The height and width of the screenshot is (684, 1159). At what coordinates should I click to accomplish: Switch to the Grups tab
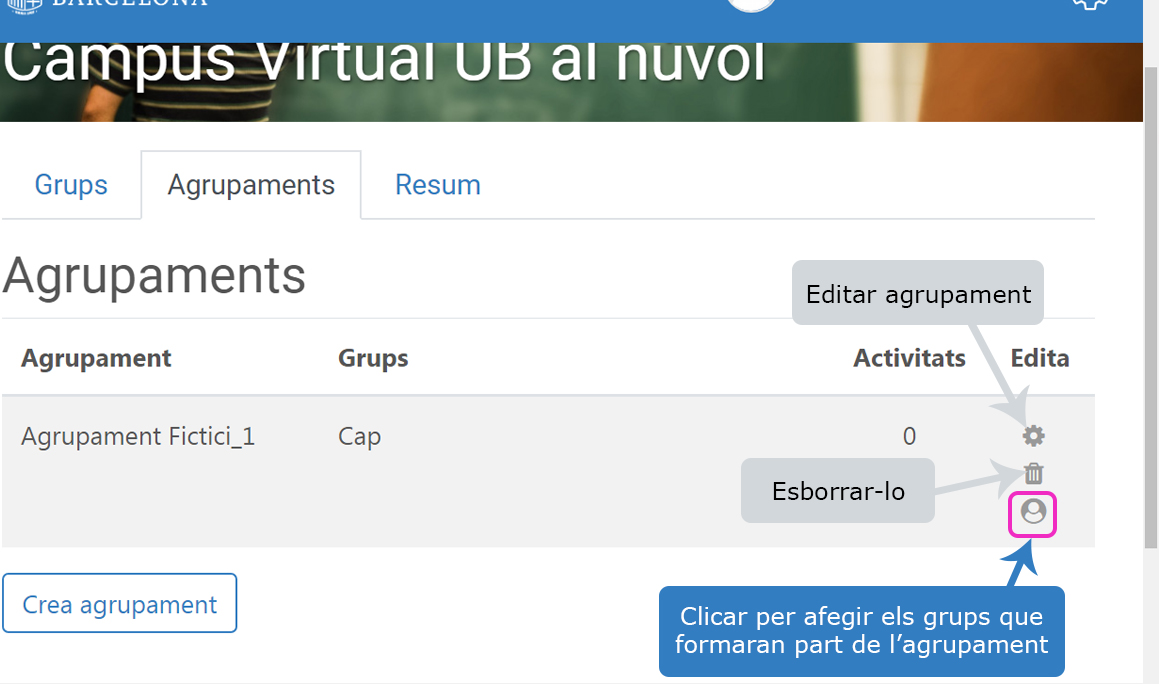(x=71, y=185)
